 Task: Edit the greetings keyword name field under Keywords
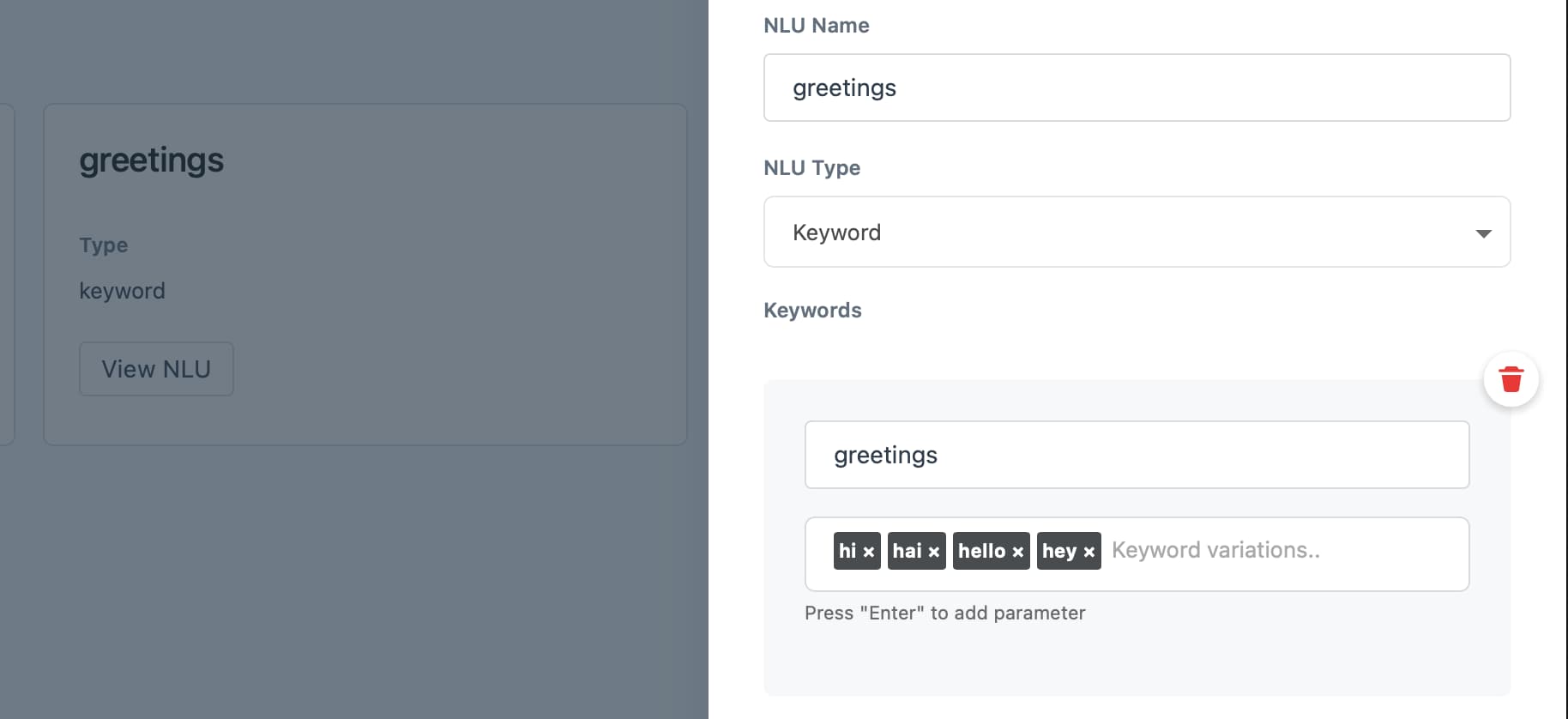(1137, 455)
